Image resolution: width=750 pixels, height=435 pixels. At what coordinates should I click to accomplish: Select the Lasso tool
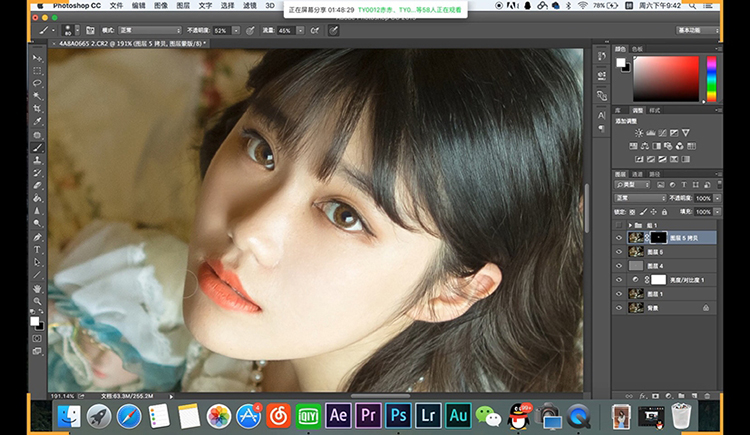click(37, 83)
